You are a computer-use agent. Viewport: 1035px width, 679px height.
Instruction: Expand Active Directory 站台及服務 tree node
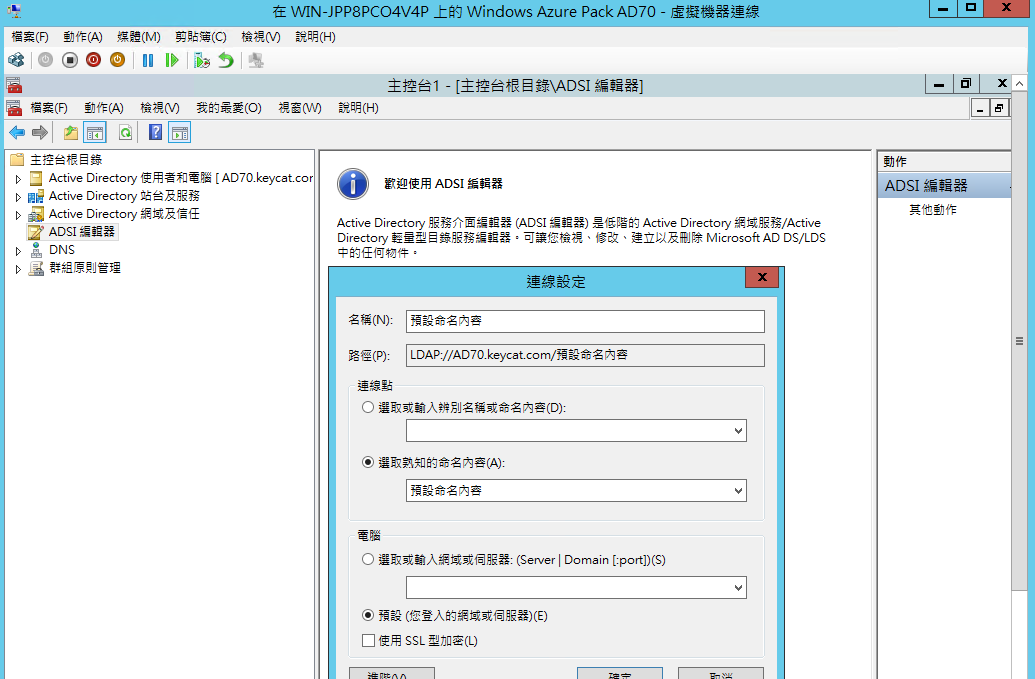pos(18,197)
